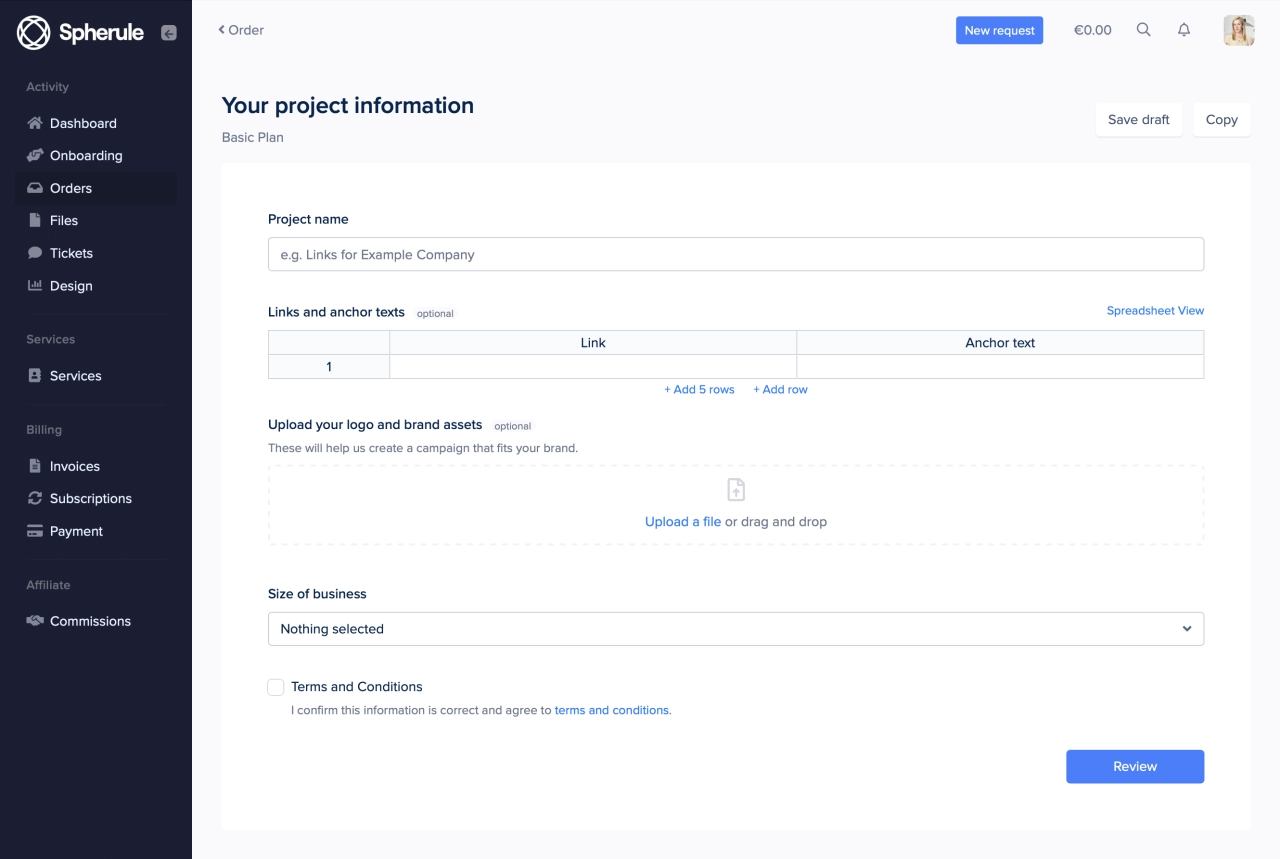Screen dimensions: 1280x859
Task: Click the Project name input field
Action: (736, 254)
